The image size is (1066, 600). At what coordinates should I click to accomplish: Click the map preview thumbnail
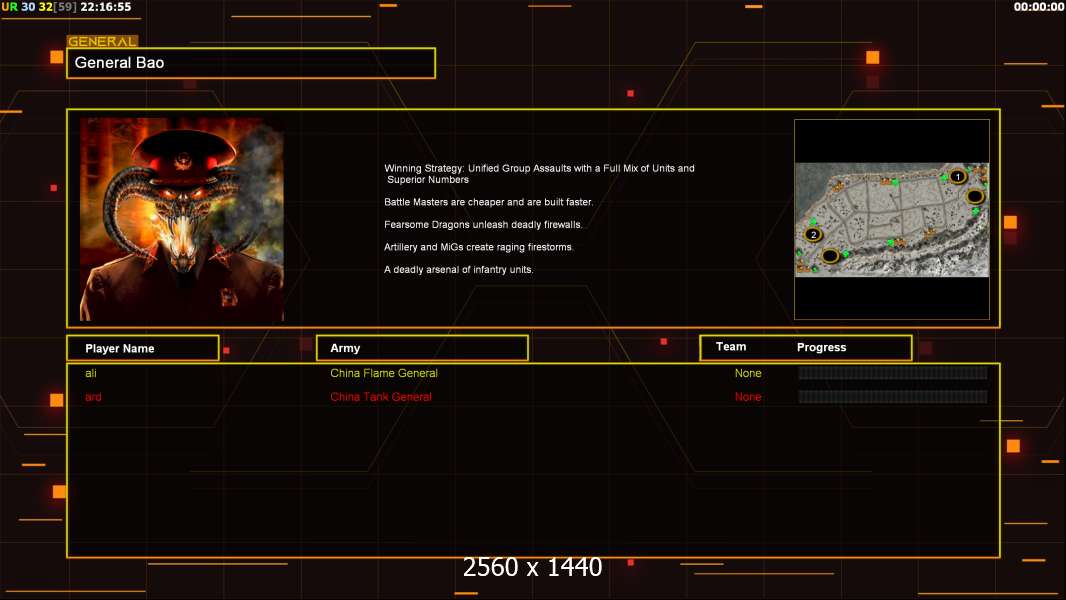pyautogui.click(x=892, y=219)
